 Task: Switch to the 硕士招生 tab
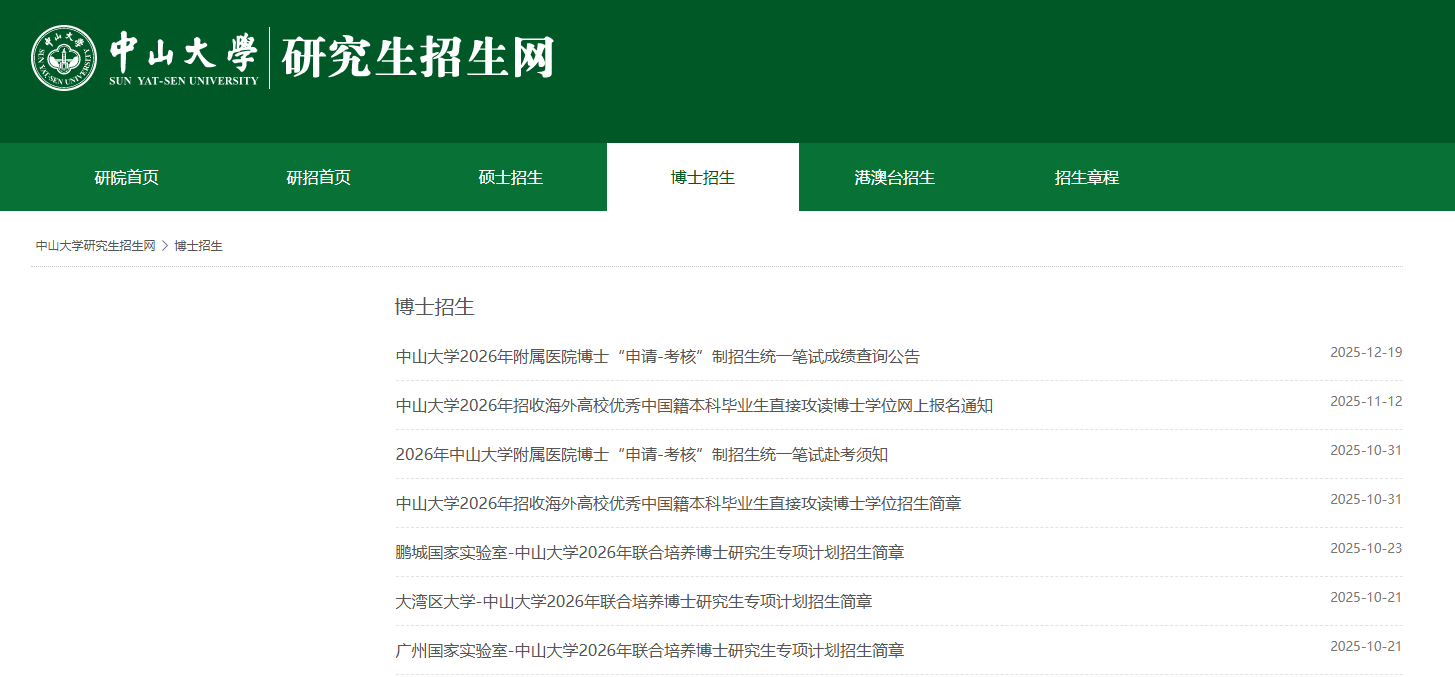coord(511,178)
